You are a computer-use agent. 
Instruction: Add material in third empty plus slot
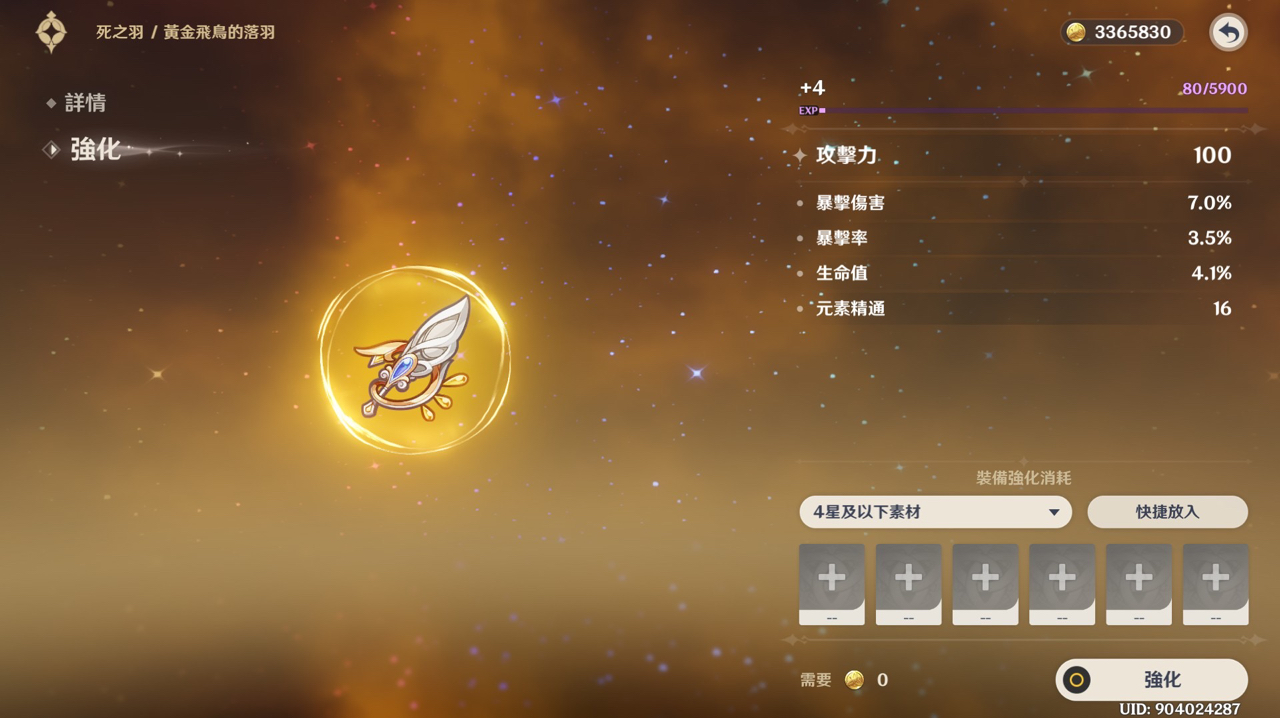pos(985,584)
